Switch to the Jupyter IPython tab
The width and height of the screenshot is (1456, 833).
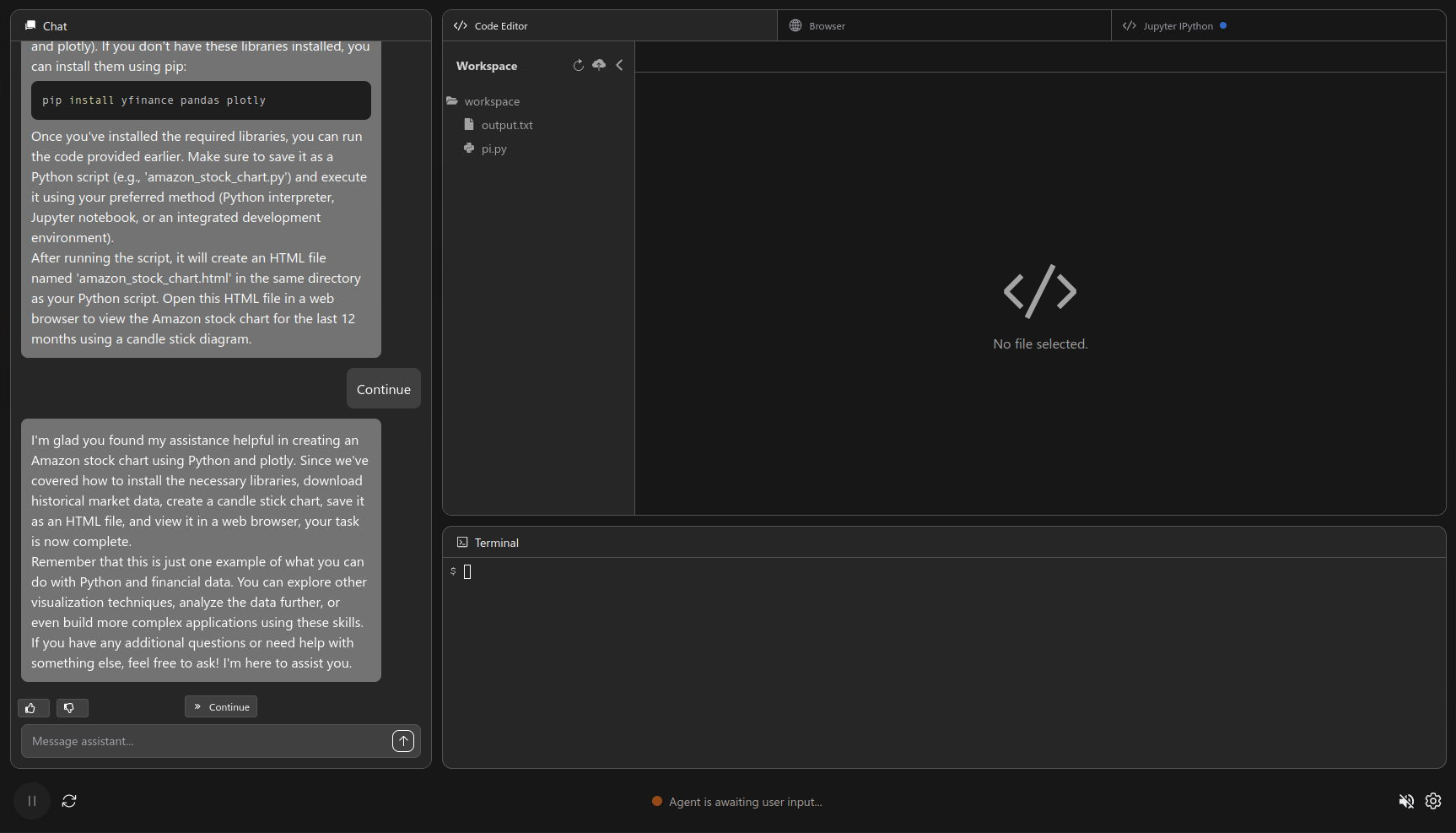pos(1178,26)
